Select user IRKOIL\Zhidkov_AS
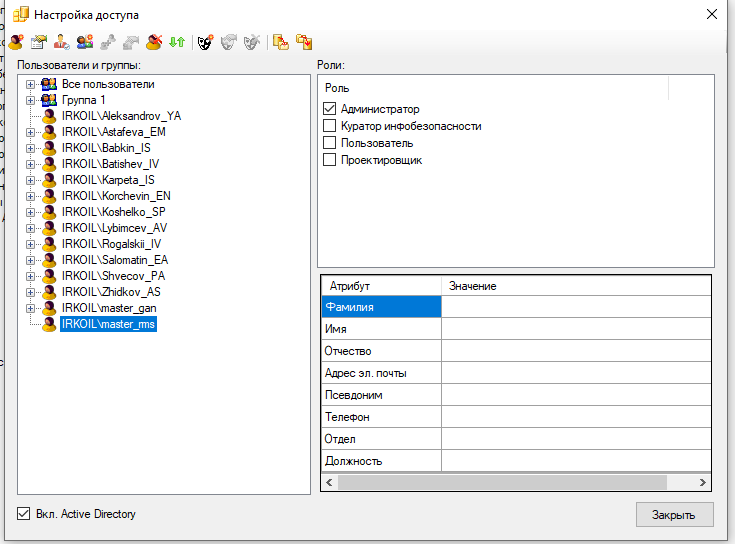 (111, 292)
